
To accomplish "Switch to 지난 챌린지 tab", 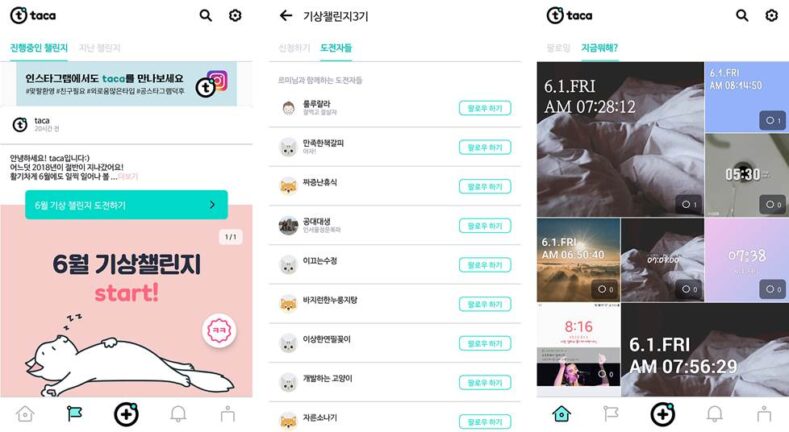I will (100, 48).
